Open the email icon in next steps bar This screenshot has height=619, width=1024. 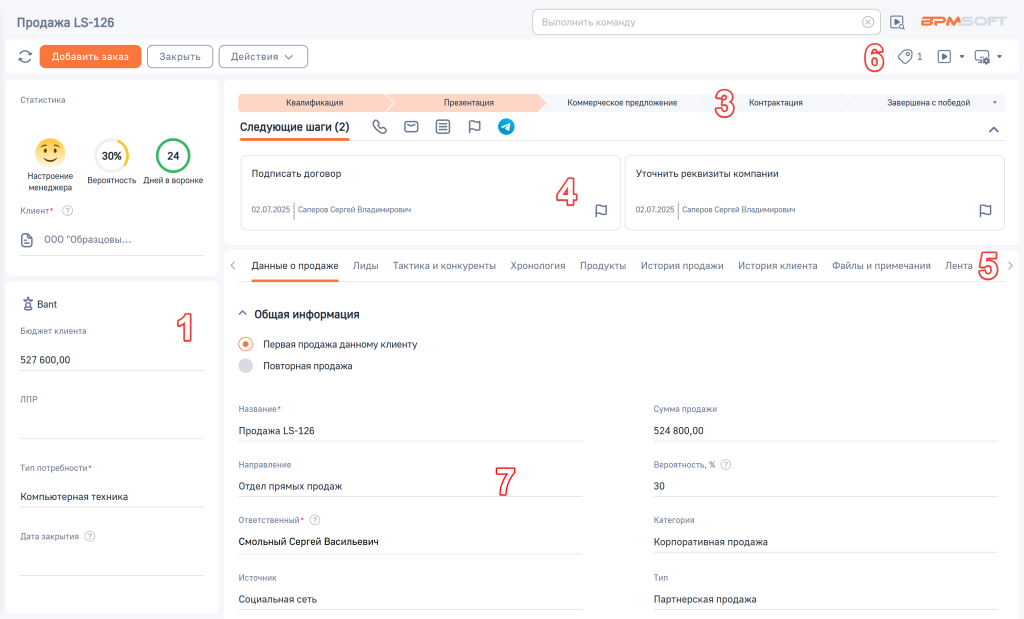pos(410,127)
